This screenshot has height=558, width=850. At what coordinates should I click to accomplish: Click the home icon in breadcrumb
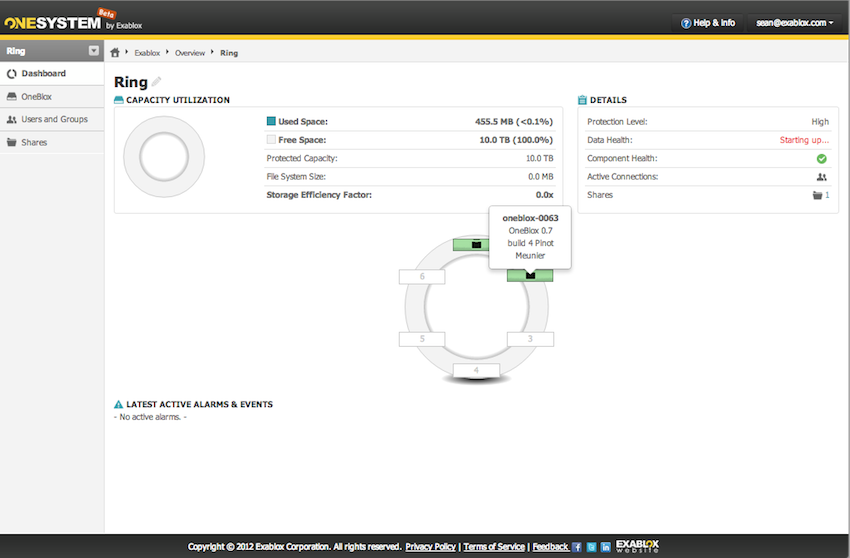coord(115,53)
